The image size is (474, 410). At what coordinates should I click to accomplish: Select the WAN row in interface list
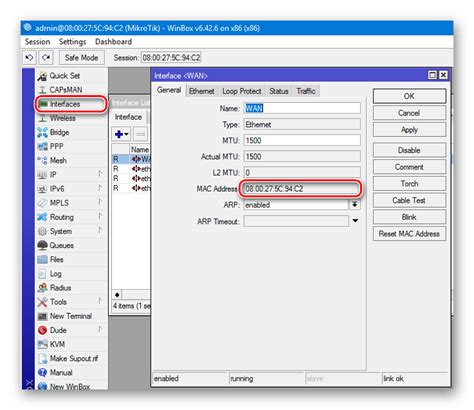131,159
